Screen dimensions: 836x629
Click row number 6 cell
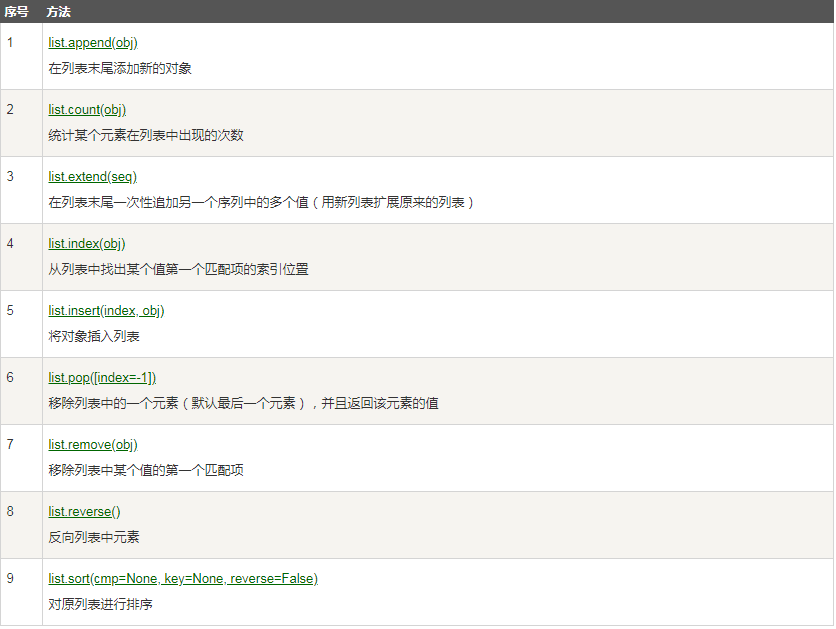point(21,391)
